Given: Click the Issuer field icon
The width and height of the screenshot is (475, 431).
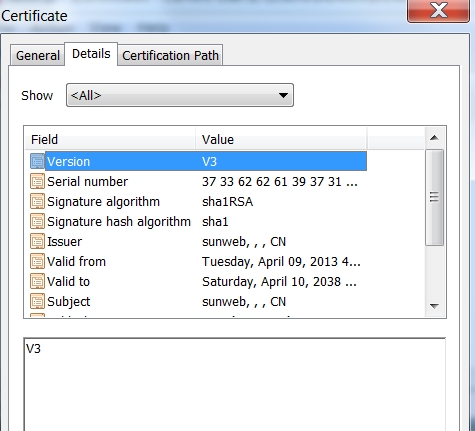Looking at the screenshot, I should [37, 241].
